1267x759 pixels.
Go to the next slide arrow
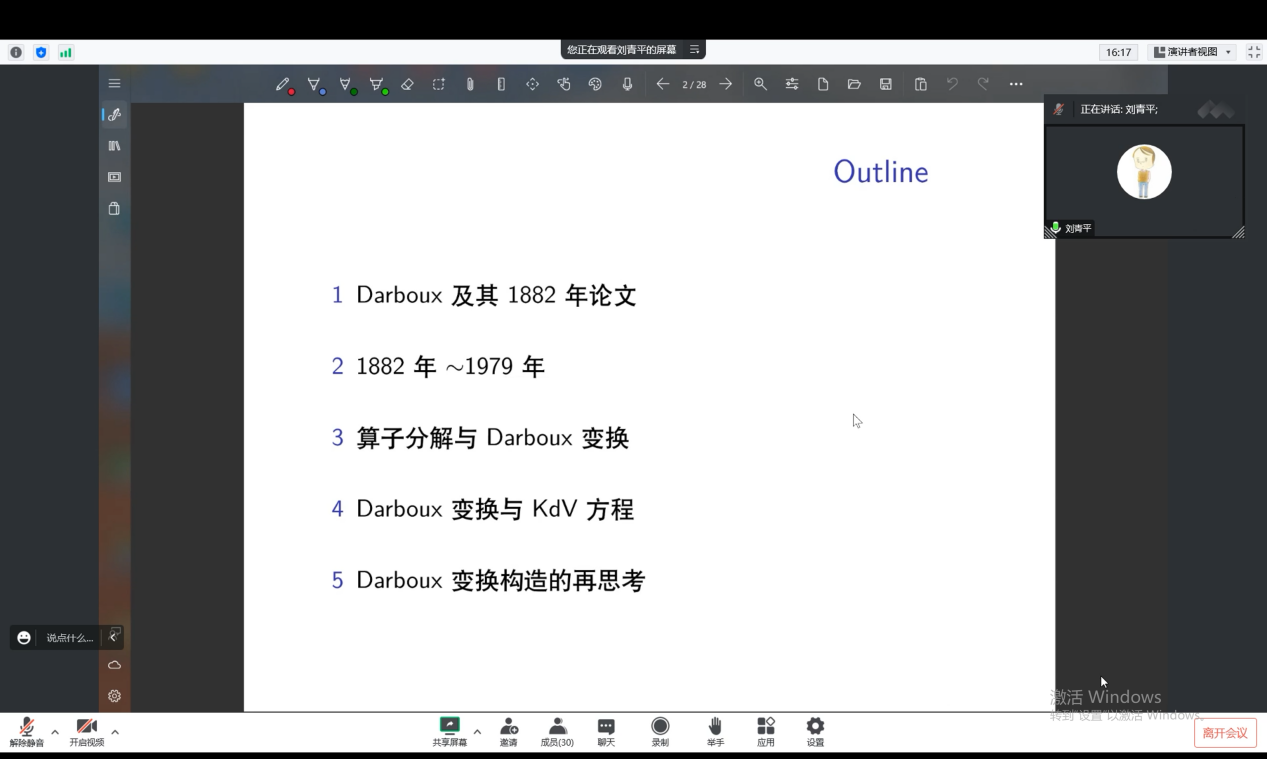[x=726, y=84]
